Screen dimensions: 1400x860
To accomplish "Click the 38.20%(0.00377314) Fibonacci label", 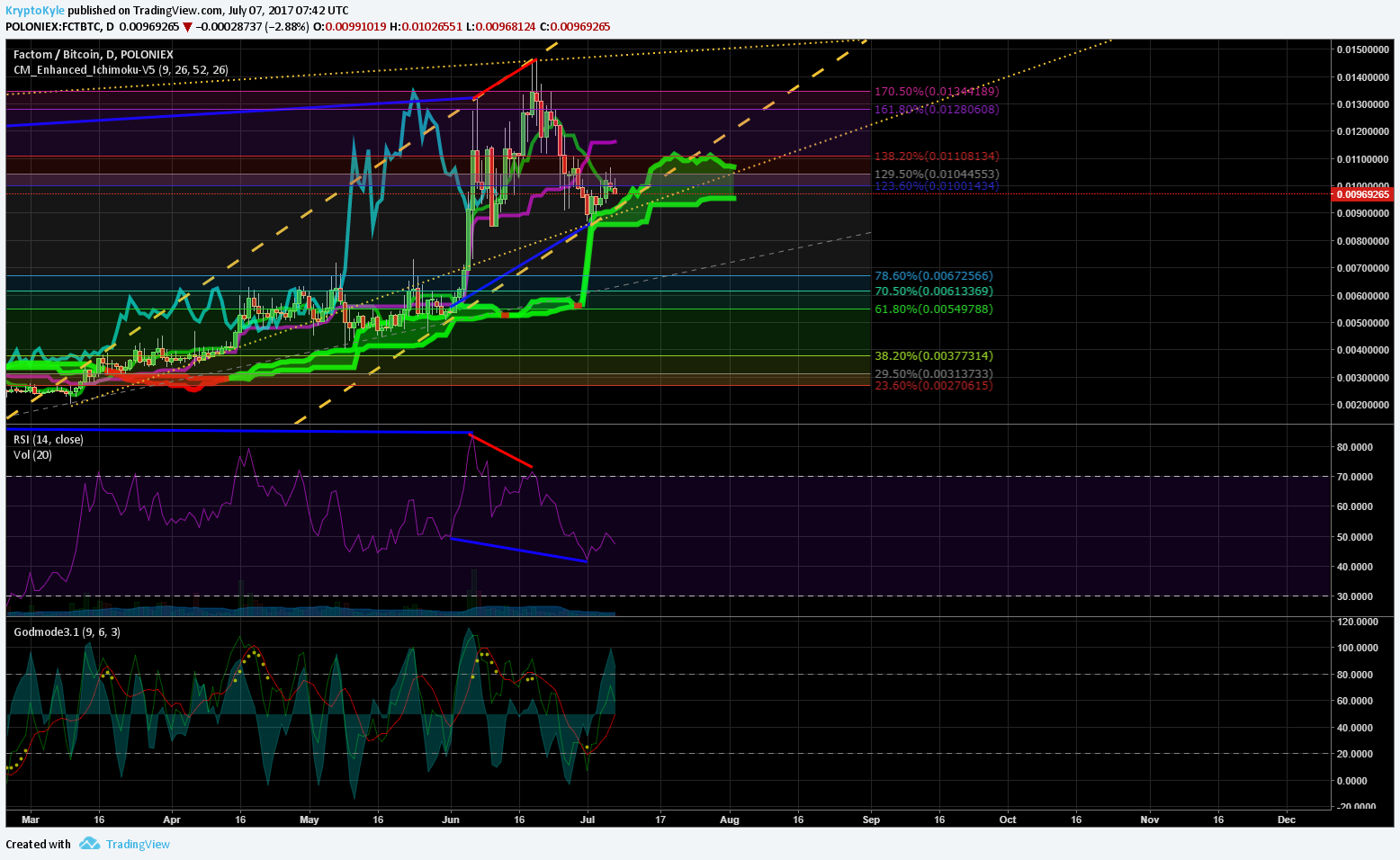I will tap(934, 356).
